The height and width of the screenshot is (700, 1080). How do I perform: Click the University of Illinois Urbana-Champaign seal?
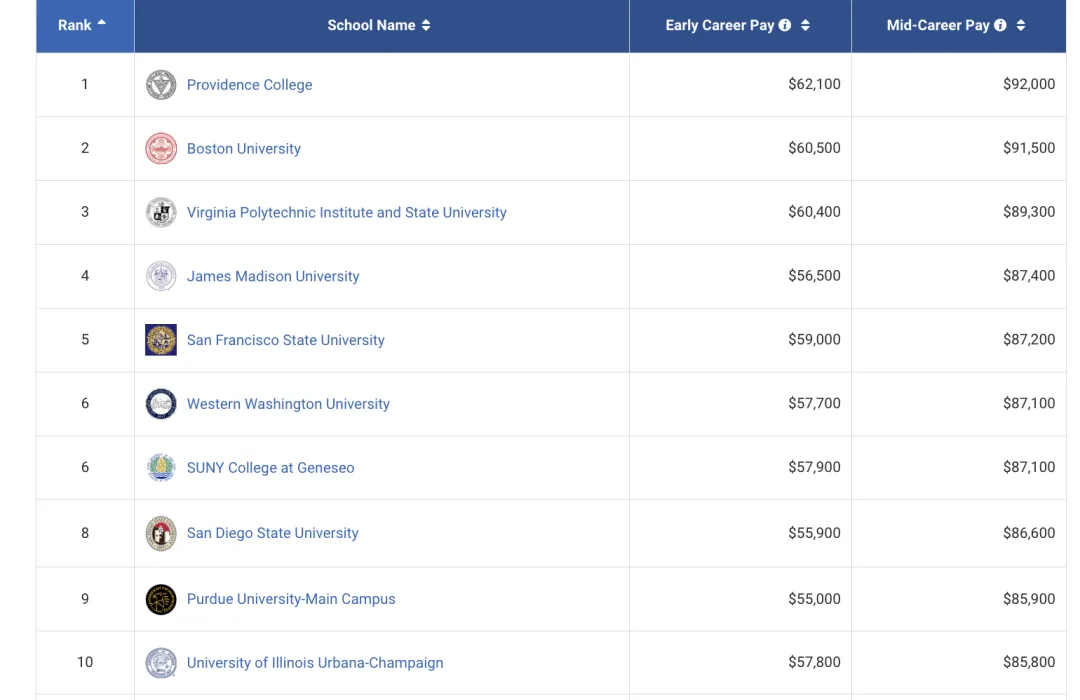(160, 663)
